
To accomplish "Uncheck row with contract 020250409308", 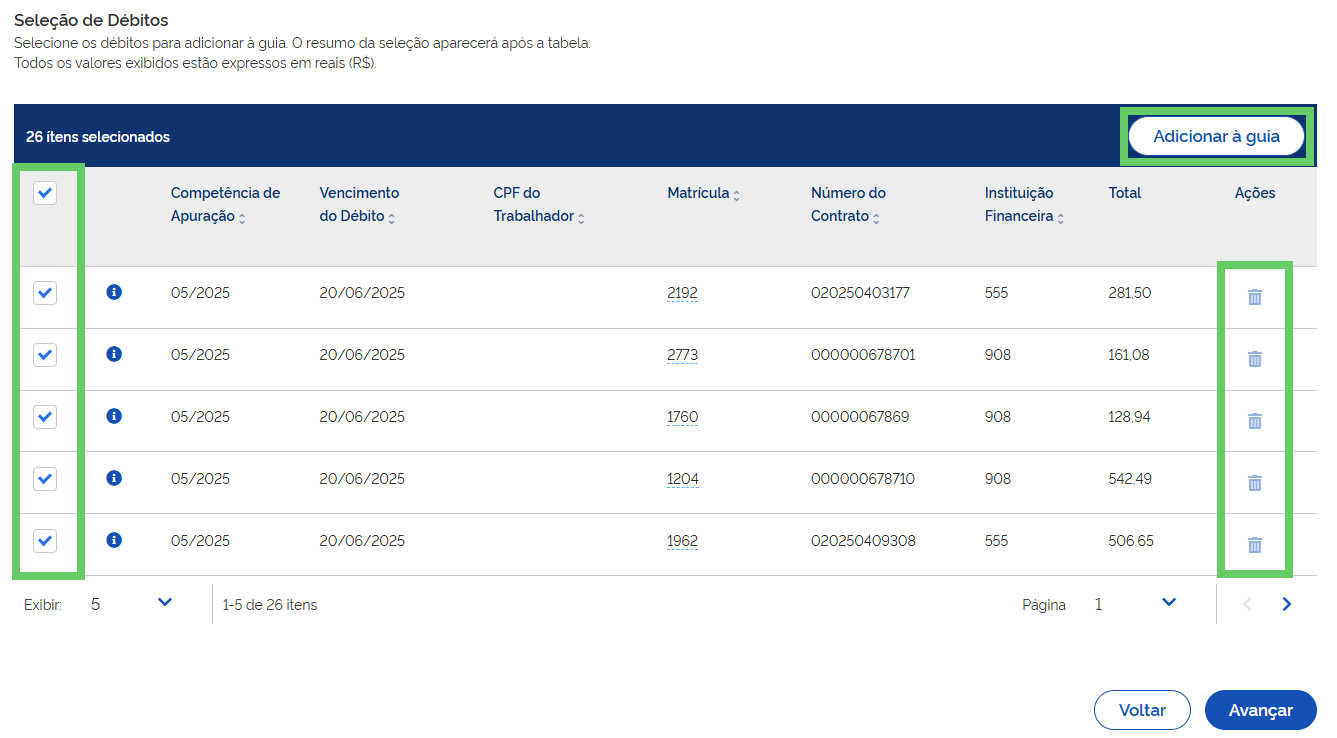I will coord(45,541).
